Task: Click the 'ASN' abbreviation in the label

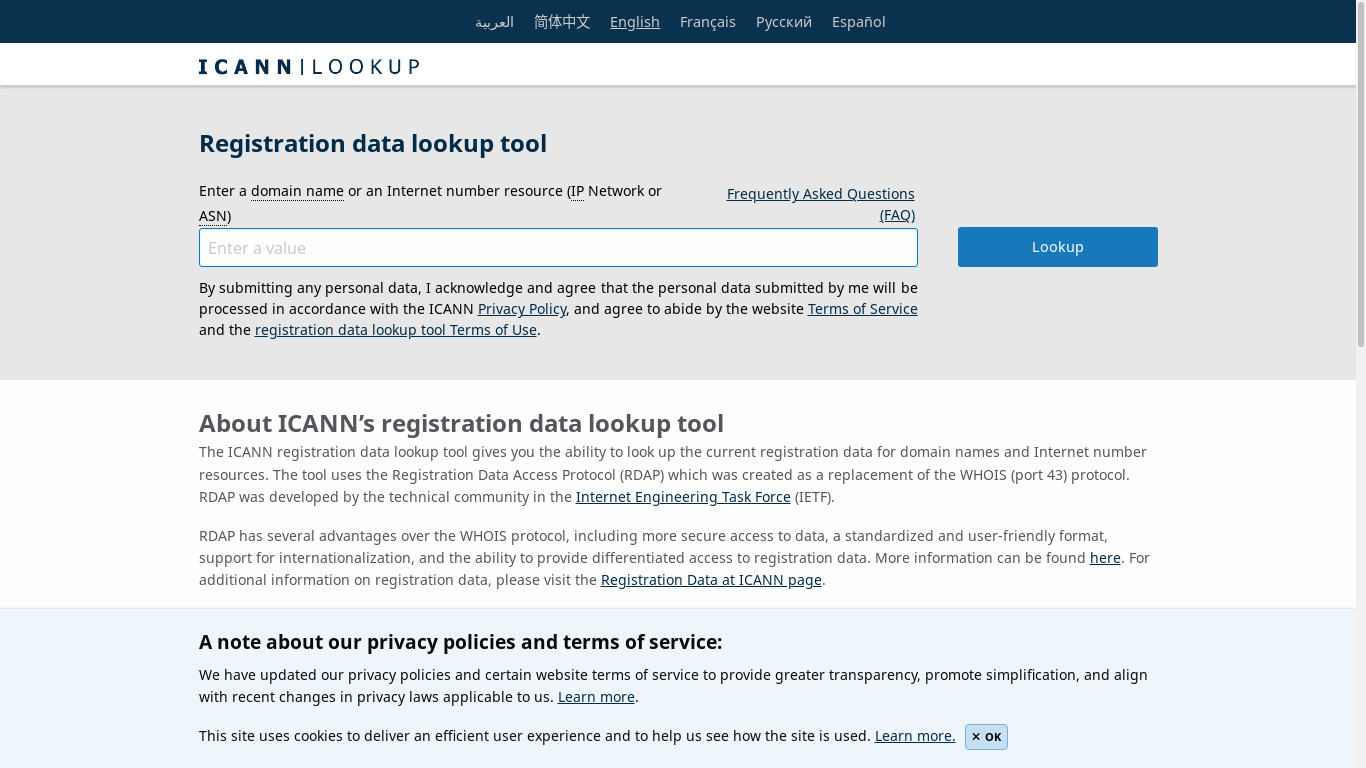Action: click(213, 216)
